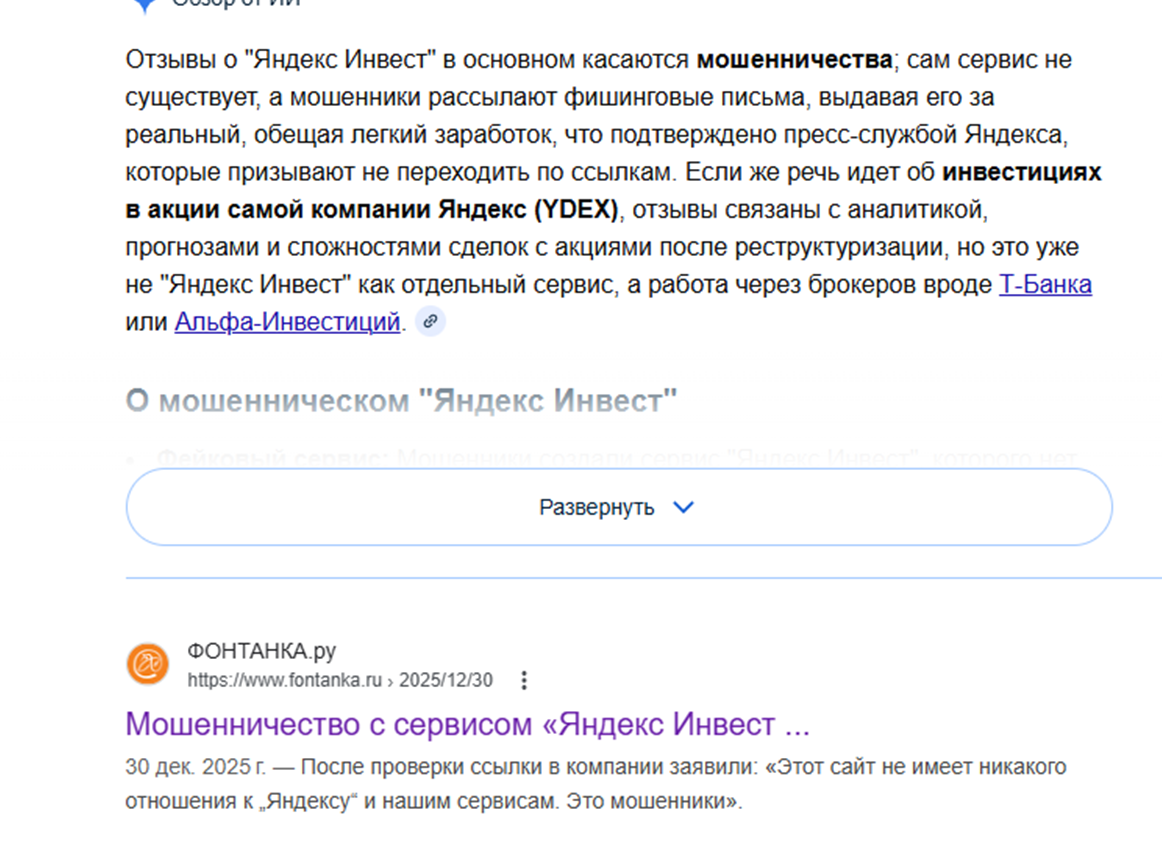Click bold text «в акции самой компании Яндекс (YDEX)»
This screenshot has height=847, width=1162.
click(372, 210)
